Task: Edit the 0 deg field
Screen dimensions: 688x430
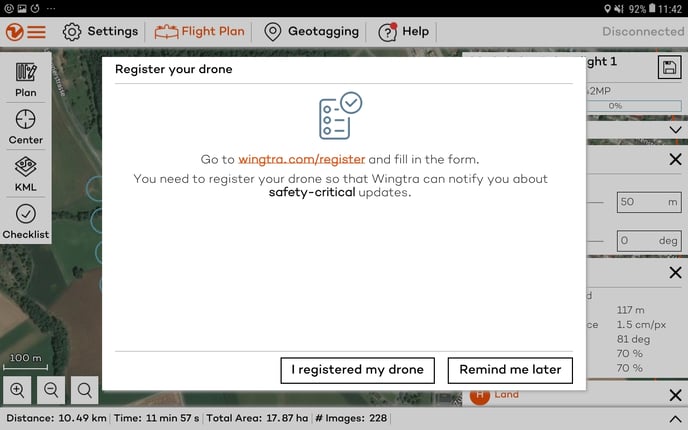Action: point(649,240)
